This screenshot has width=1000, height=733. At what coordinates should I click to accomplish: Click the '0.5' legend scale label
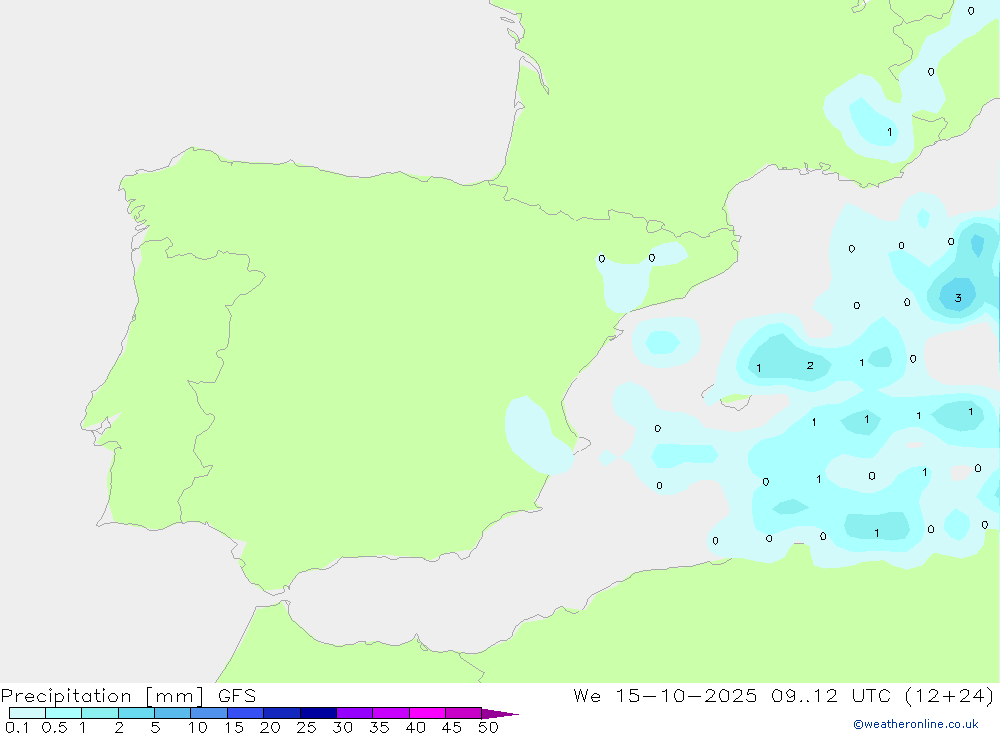[x=54, y=727]
